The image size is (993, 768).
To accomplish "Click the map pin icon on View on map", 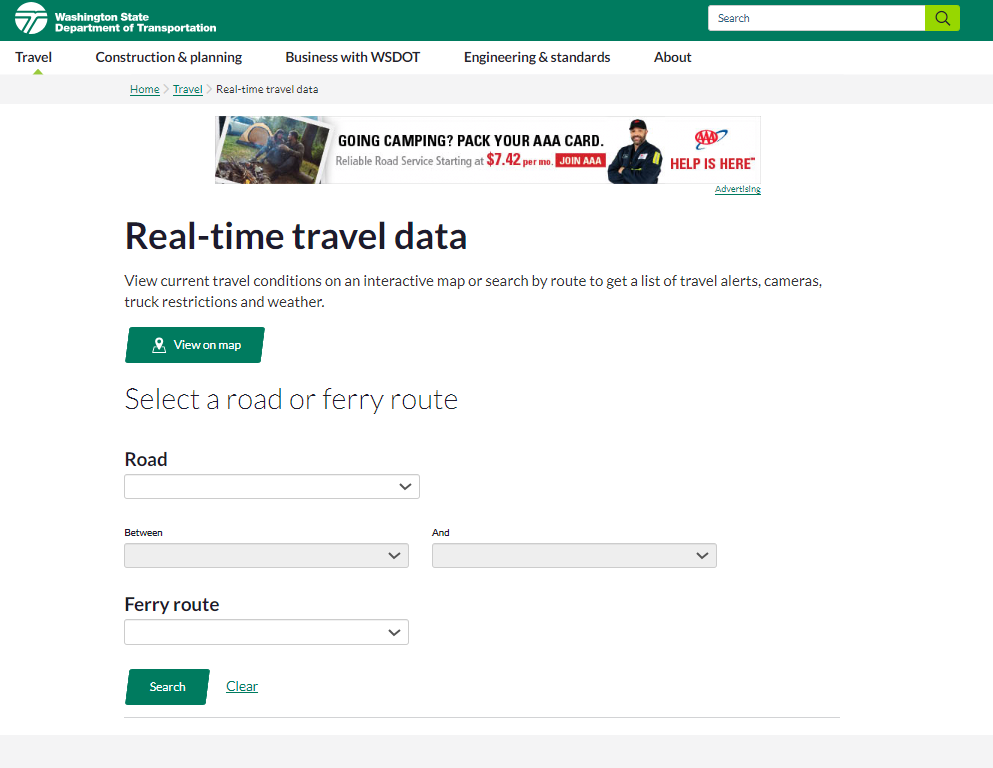I will click(159, 345).
